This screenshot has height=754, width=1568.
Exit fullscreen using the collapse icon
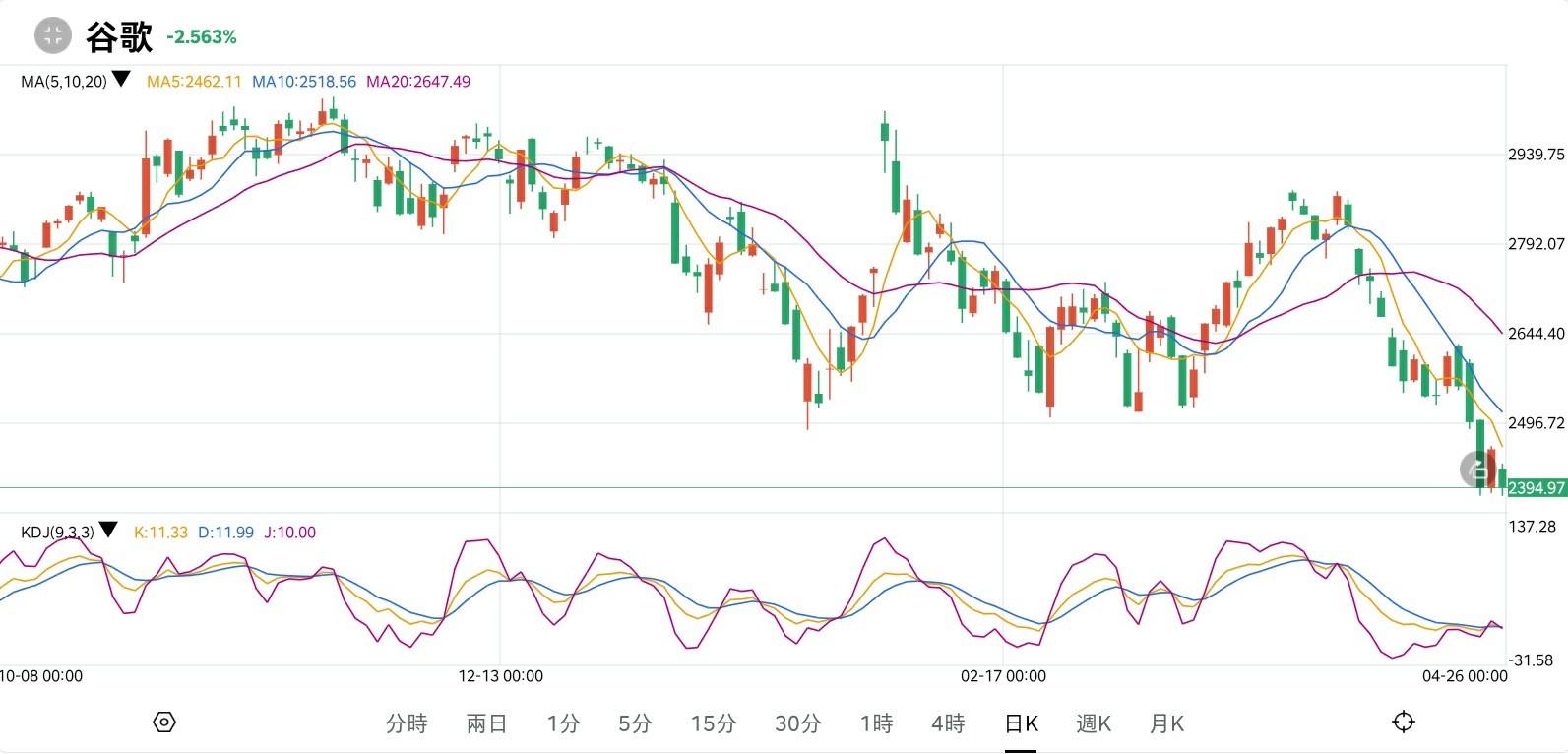[53, 36]
